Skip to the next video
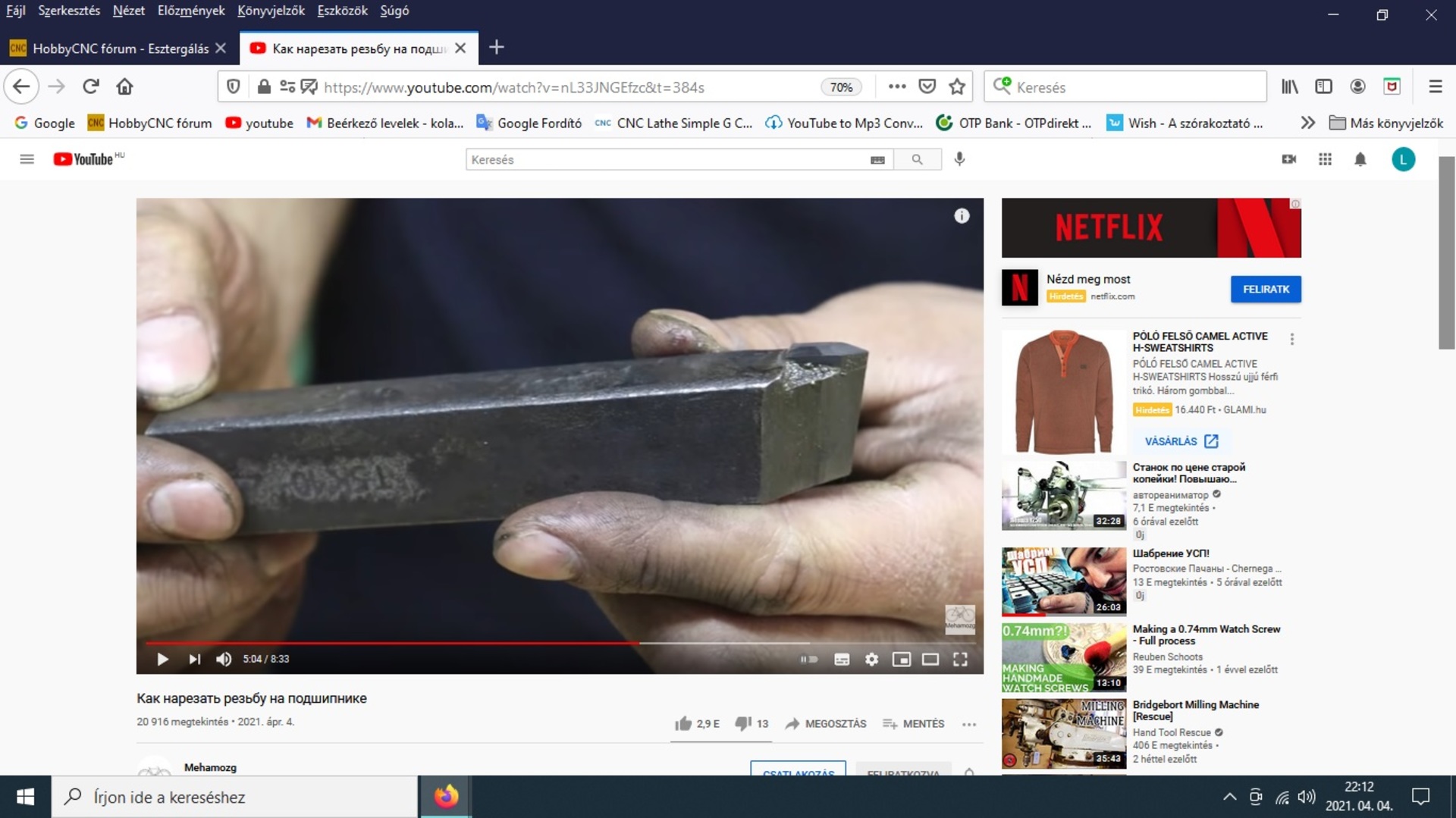The width and height of the screenshot is (1456, 818). [195, 659]
